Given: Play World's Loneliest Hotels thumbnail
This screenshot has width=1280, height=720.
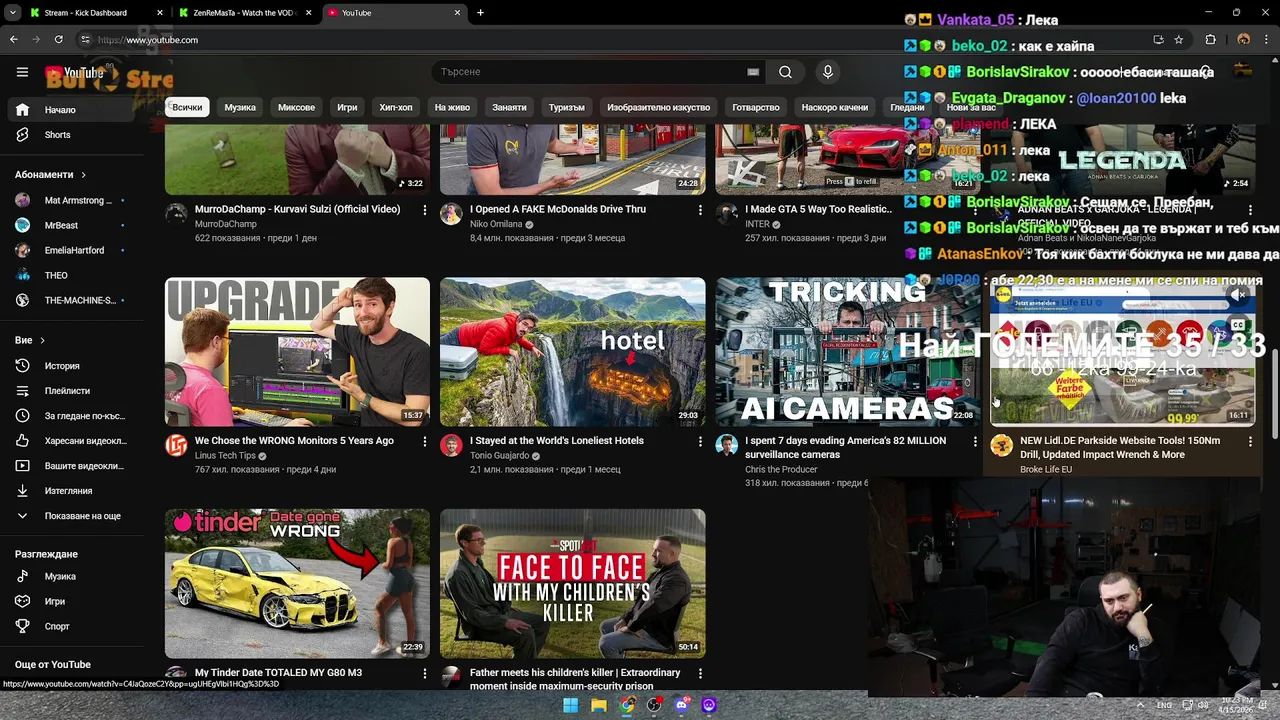Looking at the screenshot, I should click(x=572, y=352).
